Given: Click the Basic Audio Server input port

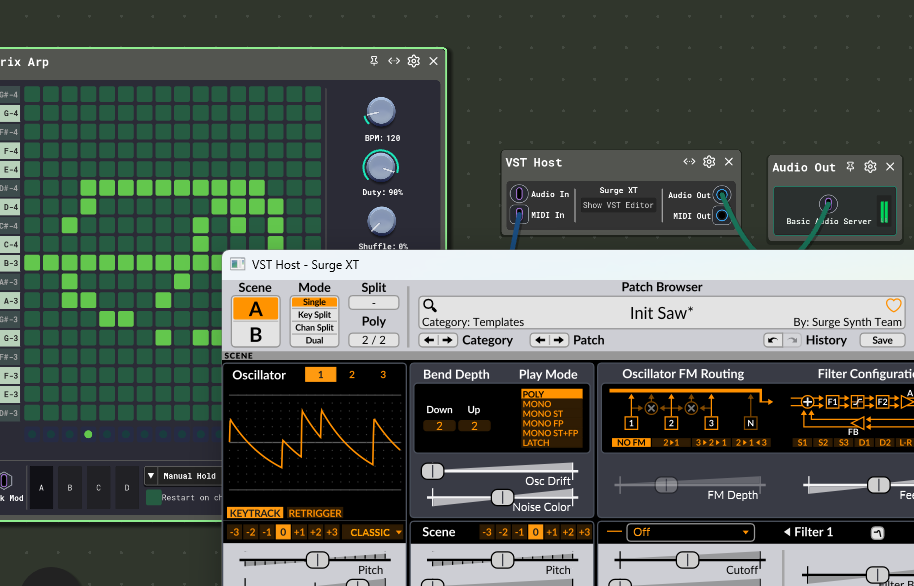Looking at the screenshot, I should (x=828, y=203).
